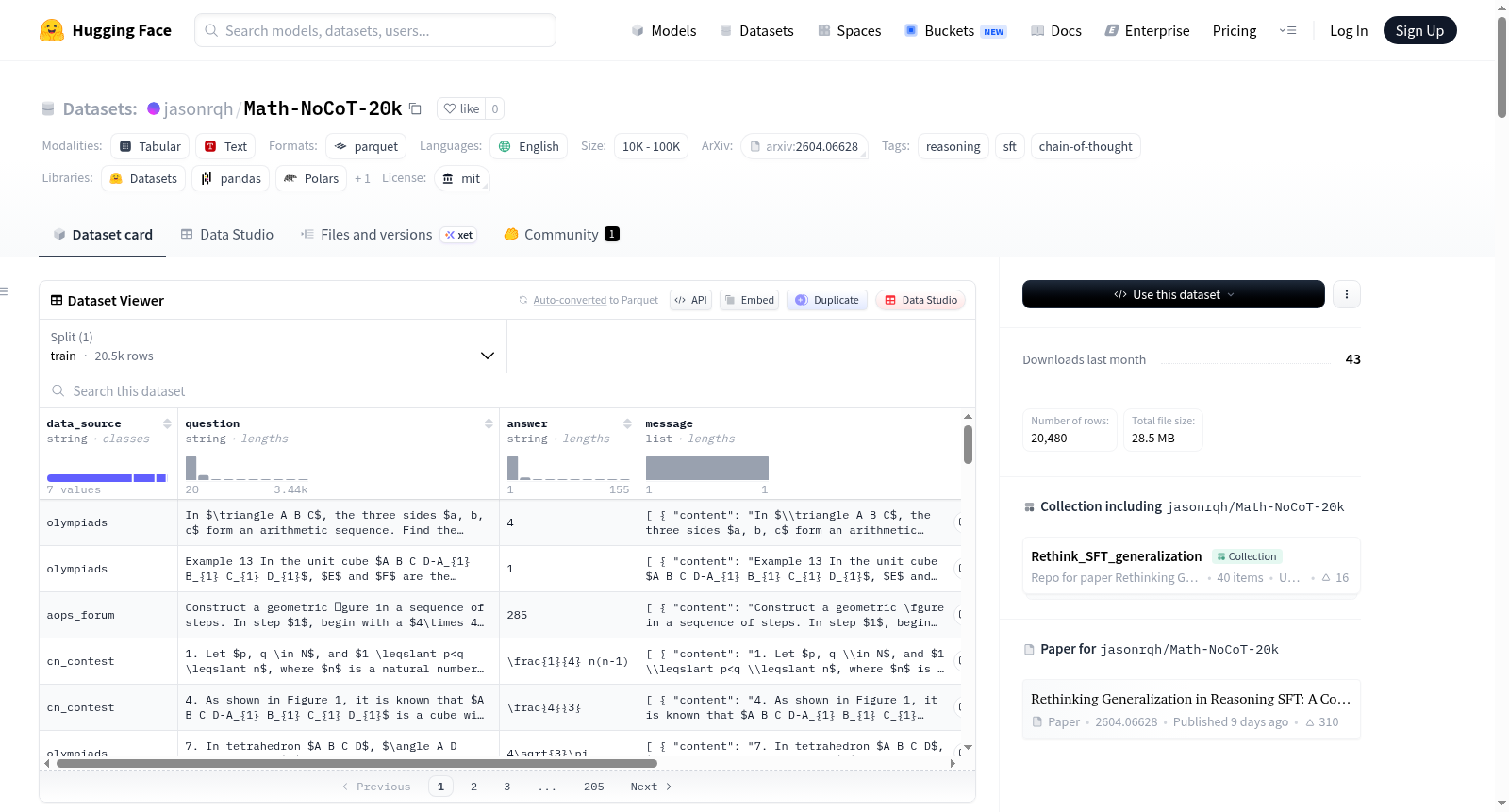The image size is (1509, 812).
Task: Select the English language tag
Action: (x=528, y=146)
